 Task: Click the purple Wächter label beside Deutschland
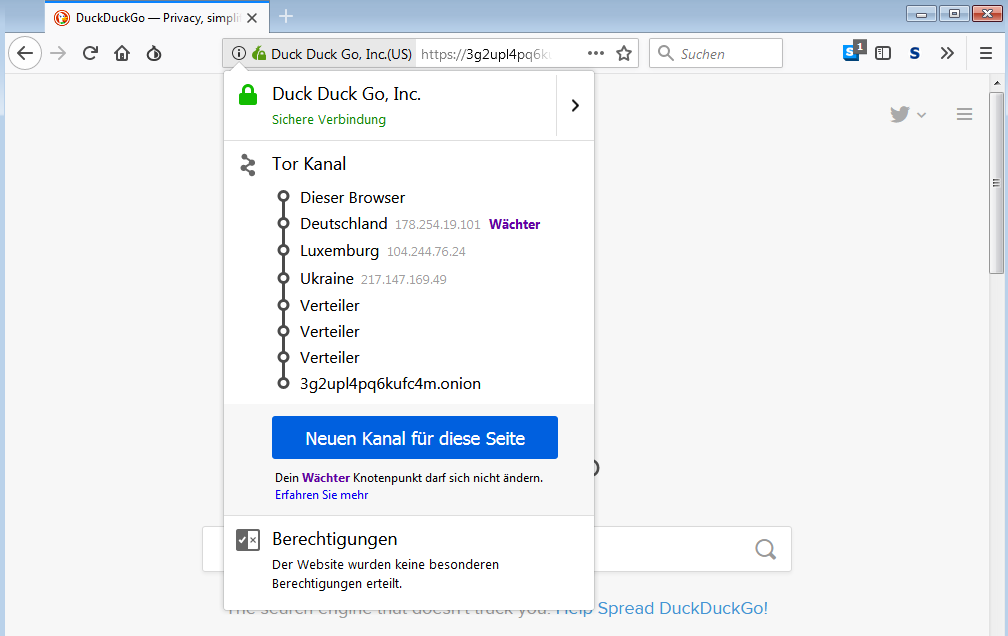coord(514,224)
